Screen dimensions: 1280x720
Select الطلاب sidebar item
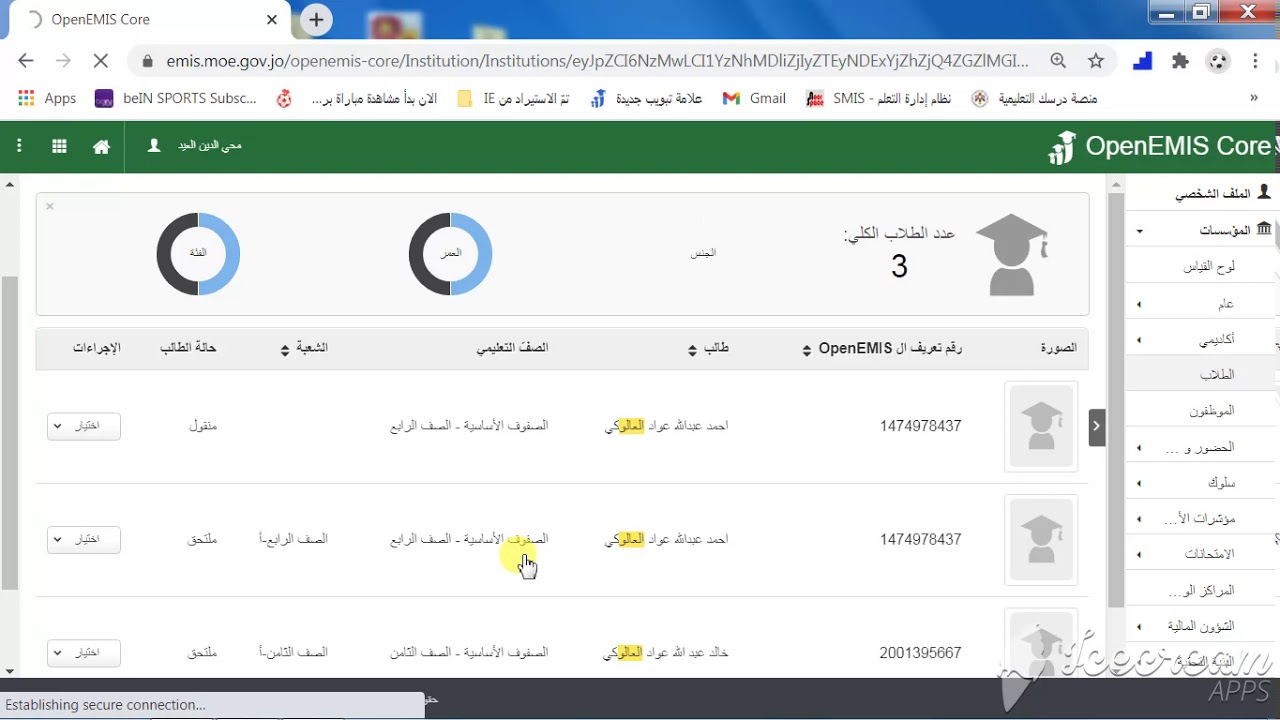point(1201,375)
